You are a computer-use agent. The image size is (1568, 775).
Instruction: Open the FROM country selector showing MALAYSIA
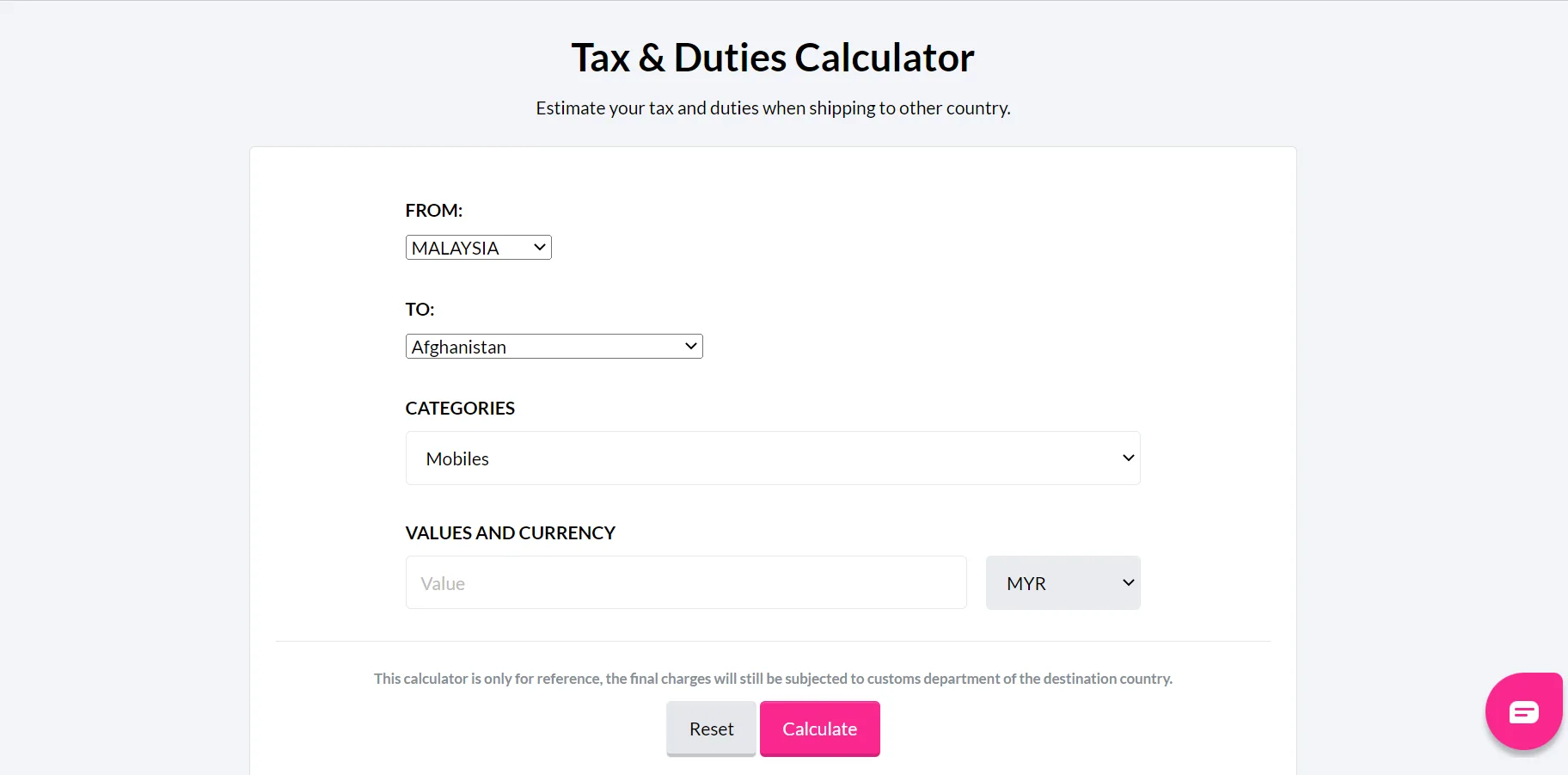[469, 247]
